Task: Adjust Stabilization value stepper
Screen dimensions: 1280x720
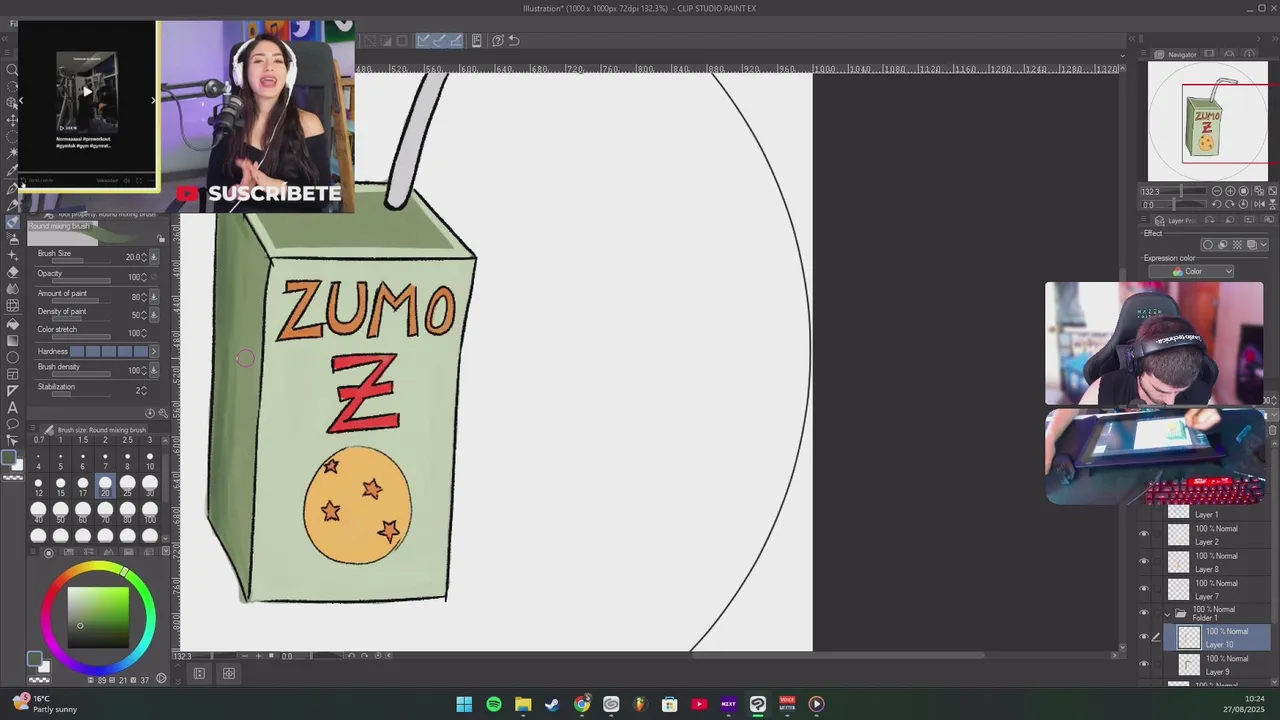Action: click(144, 391)
